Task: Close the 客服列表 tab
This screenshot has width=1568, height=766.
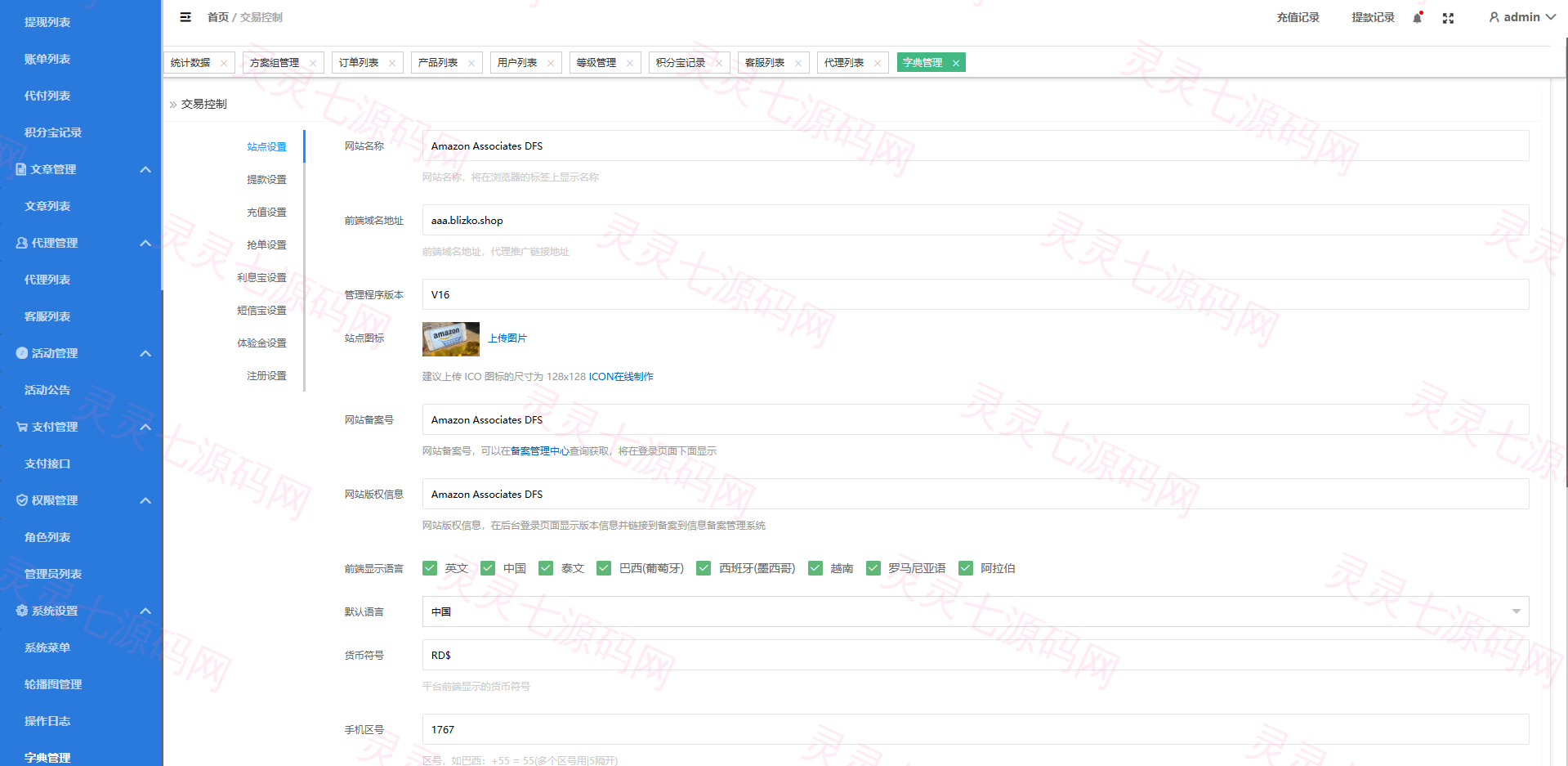Action: coord(798,63)
